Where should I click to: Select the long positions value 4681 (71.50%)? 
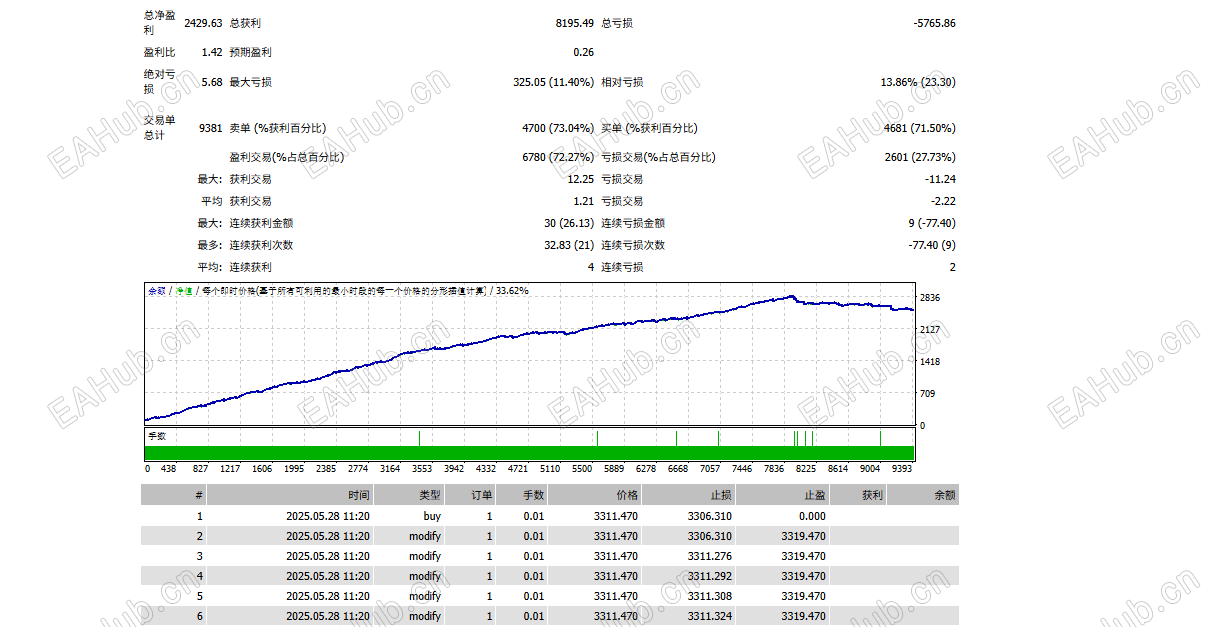pos(920,128)
